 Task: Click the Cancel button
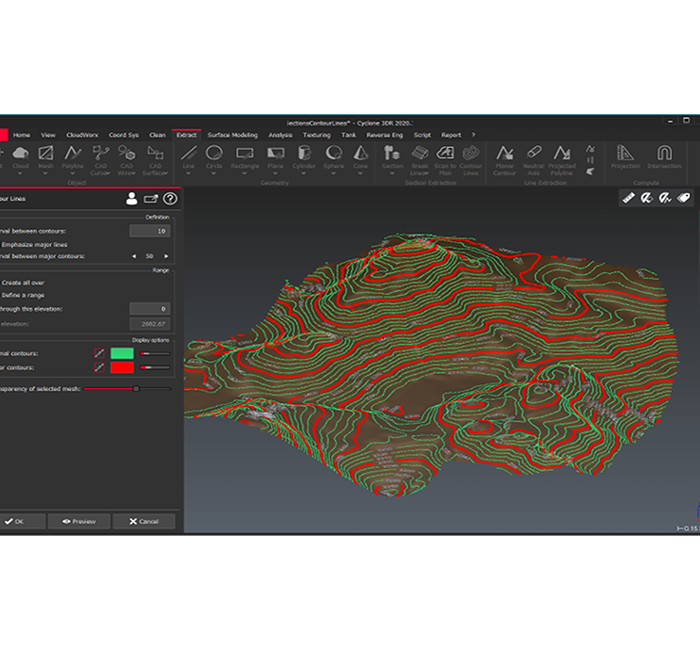point(144,521)
